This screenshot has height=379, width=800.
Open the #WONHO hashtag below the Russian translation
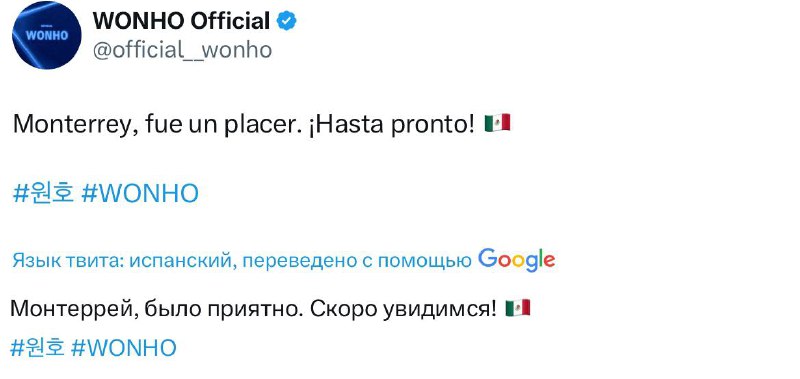[x=123, y=348]
